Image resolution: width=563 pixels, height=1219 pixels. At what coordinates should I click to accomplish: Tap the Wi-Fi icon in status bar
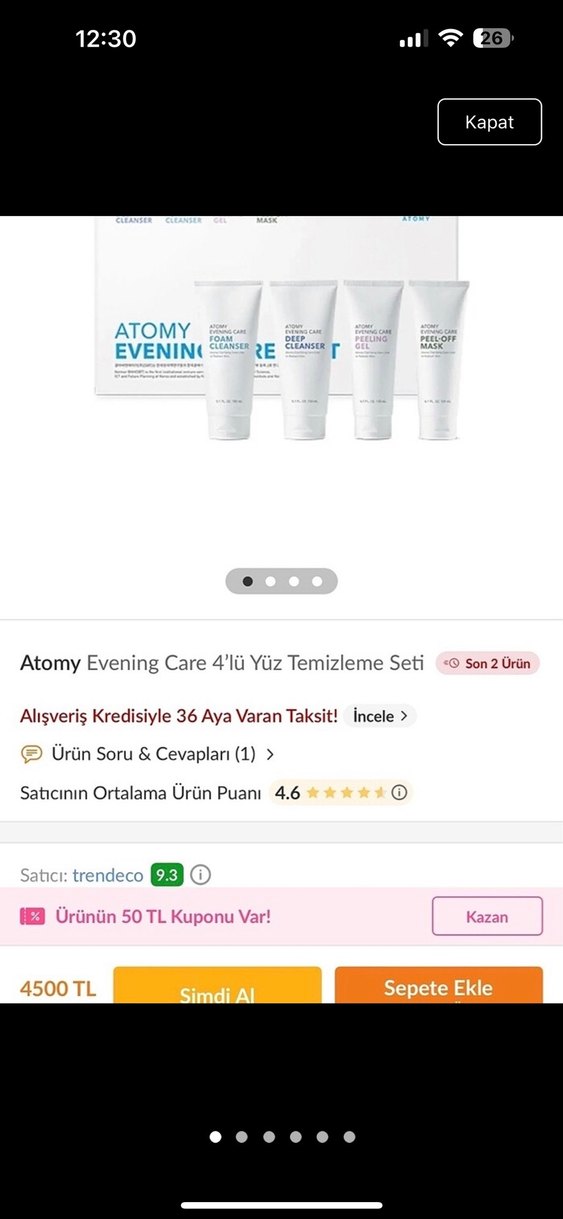tap(450, 39)
